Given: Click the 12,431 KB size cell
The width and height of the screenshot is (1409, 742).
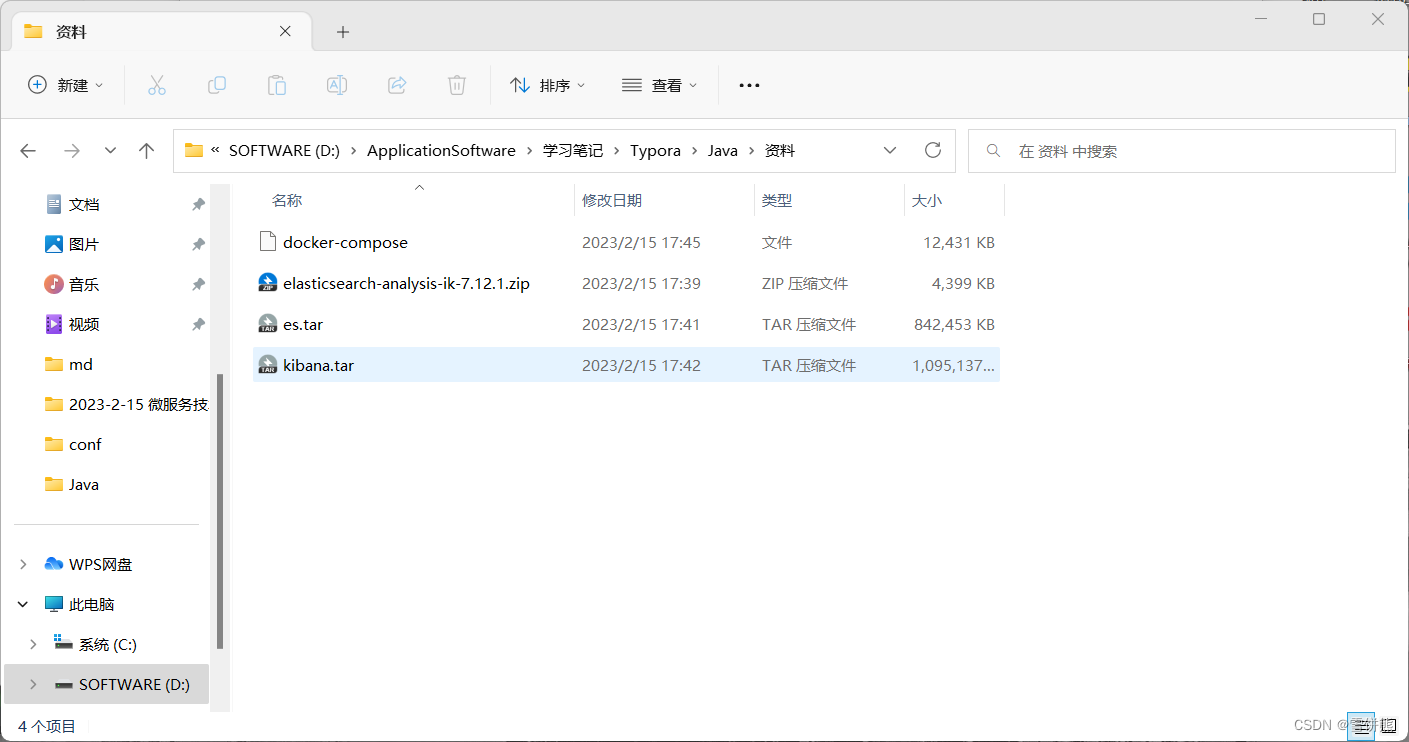Looking at the screenshot, I should (959, 242).
